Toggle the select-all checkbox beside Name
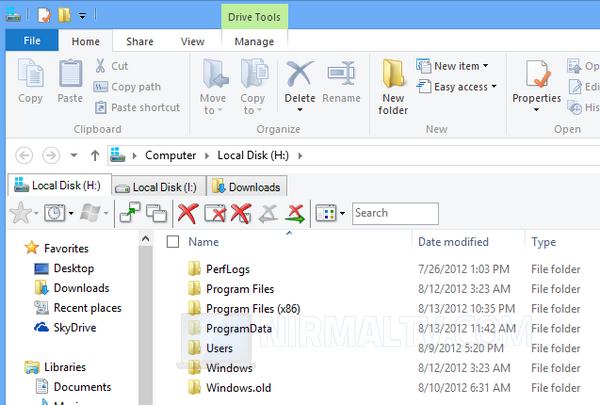This screenshot has width=600, height=405. [x=173, y=242]
